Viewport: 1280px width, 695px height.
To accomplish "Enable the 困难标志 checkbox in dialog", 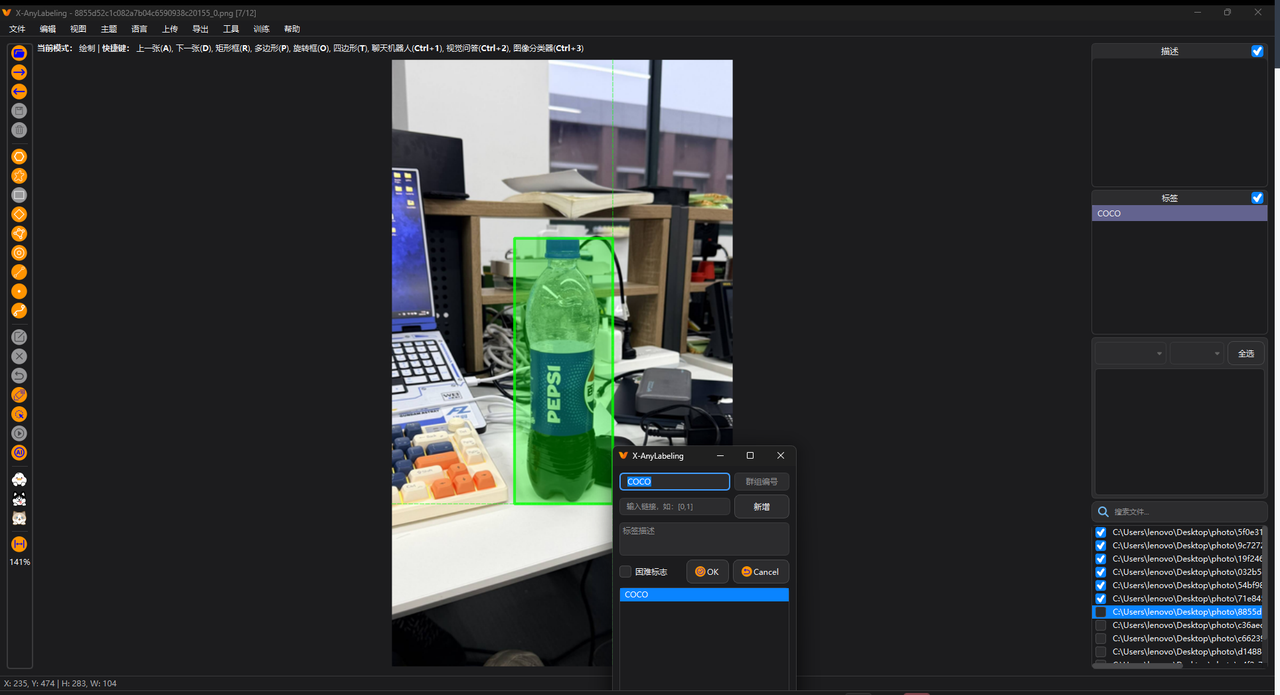I will pos(626,572).
